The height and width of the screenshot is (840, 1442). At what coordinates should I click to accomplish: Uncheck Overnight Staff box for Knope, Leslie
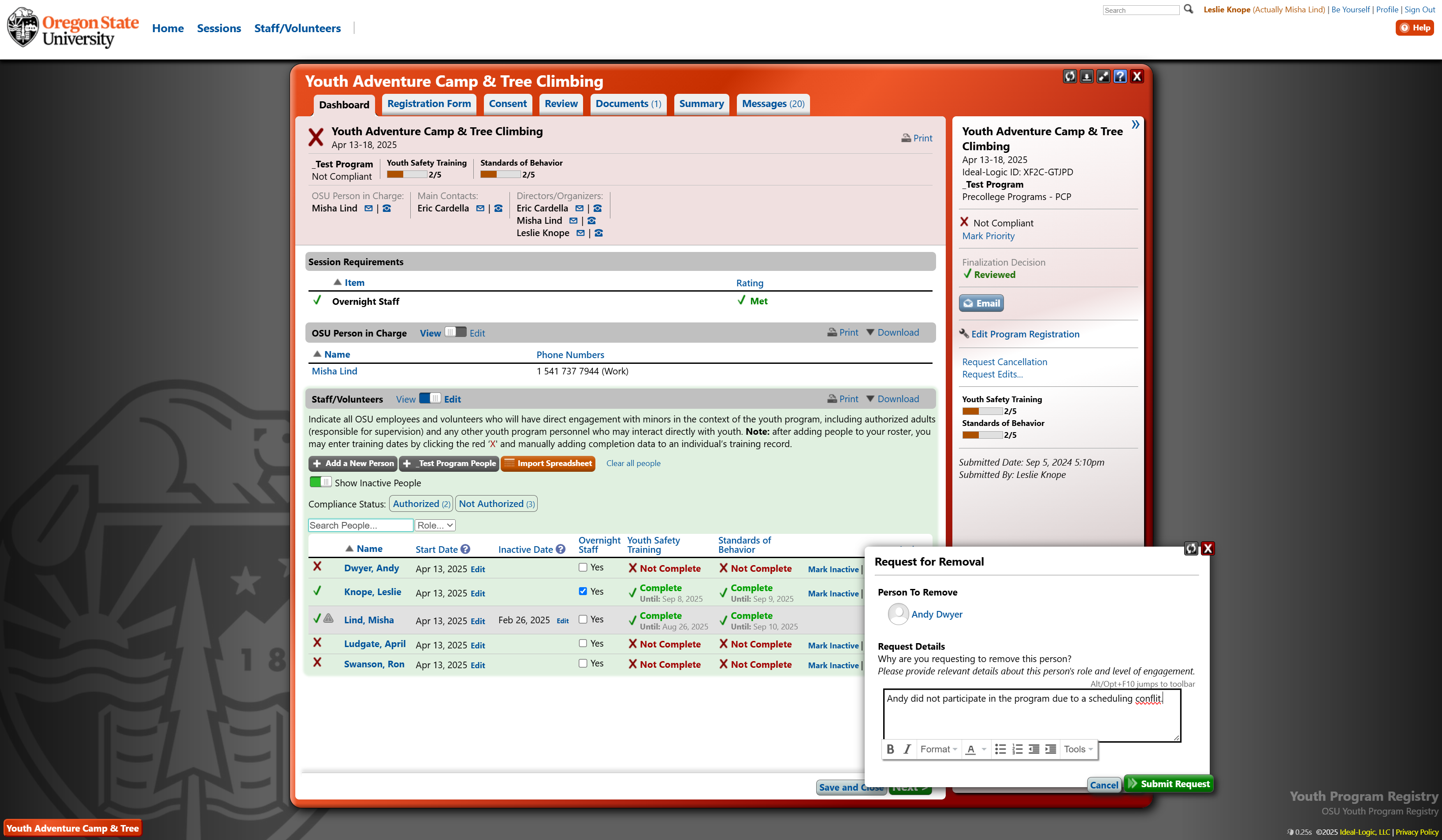[583, 591]
